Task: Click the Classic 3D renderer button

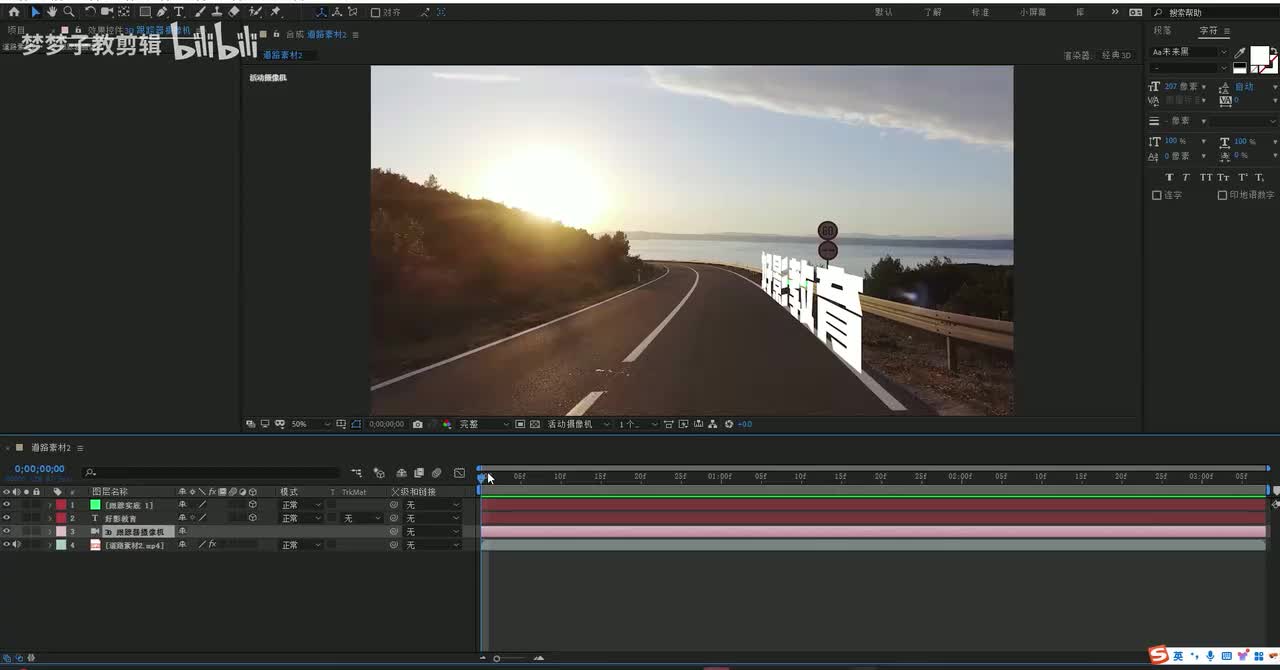Action: tap(1115, 55)
